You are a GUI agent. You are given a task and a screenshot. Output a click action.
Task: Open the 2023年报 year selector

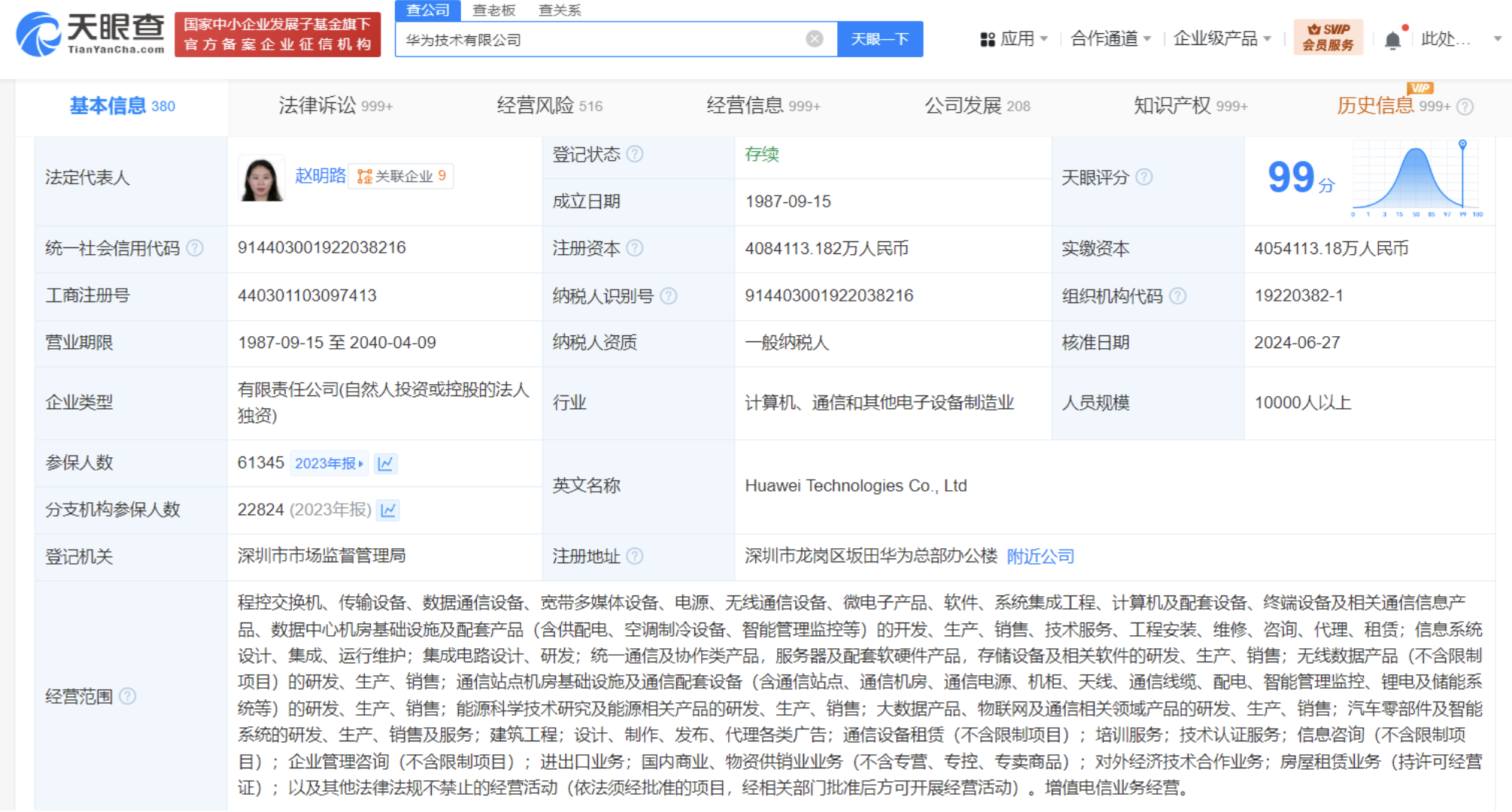pyautogui.click(x=329, y=464)
